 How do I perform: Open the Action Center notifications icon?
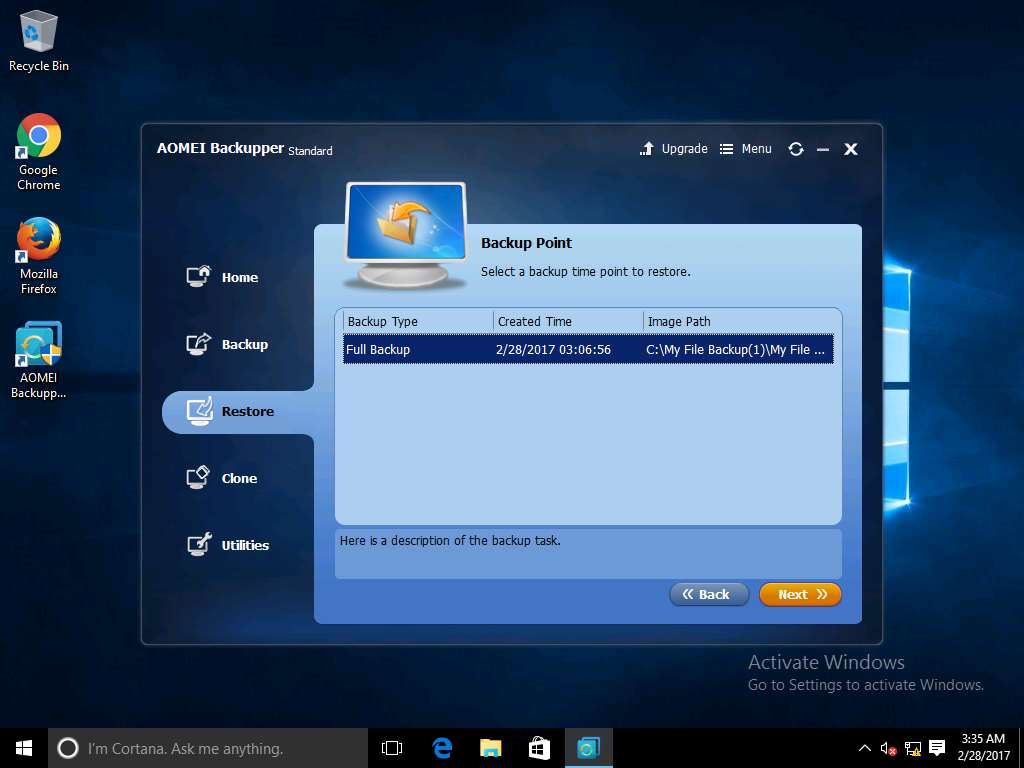937,748
